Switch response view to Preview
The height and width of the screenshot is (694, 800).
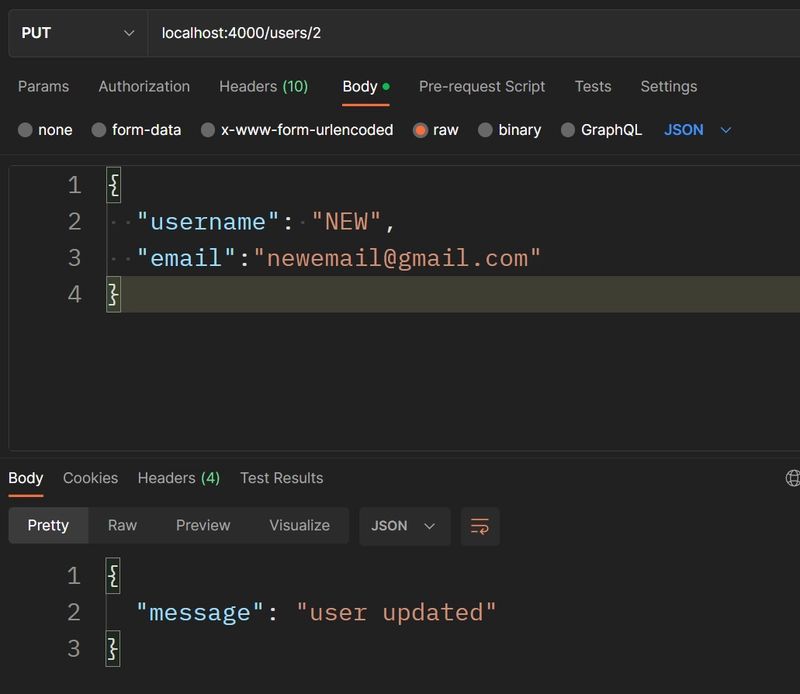tap(203, 526)
